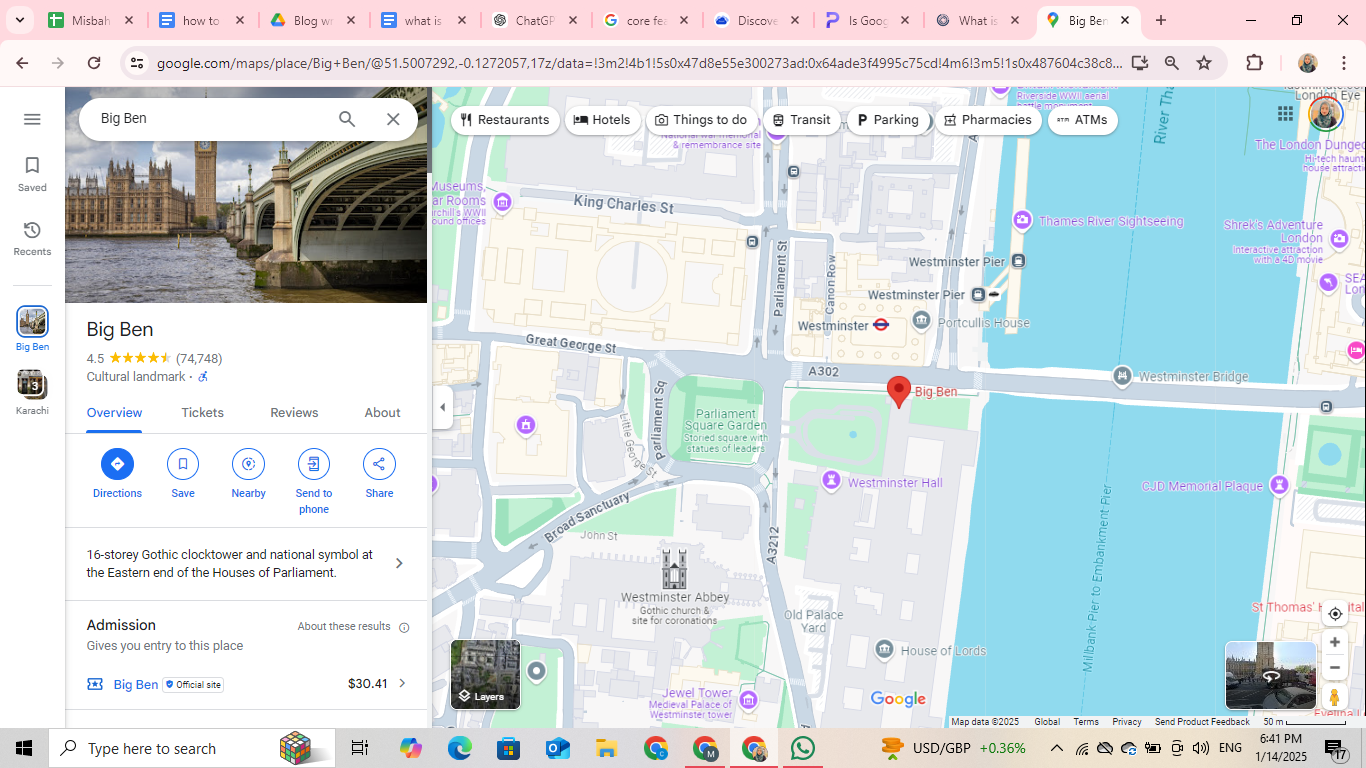Save Big Ben to a list
Screen dimensions: 1366x768
(x=183, y=473)
